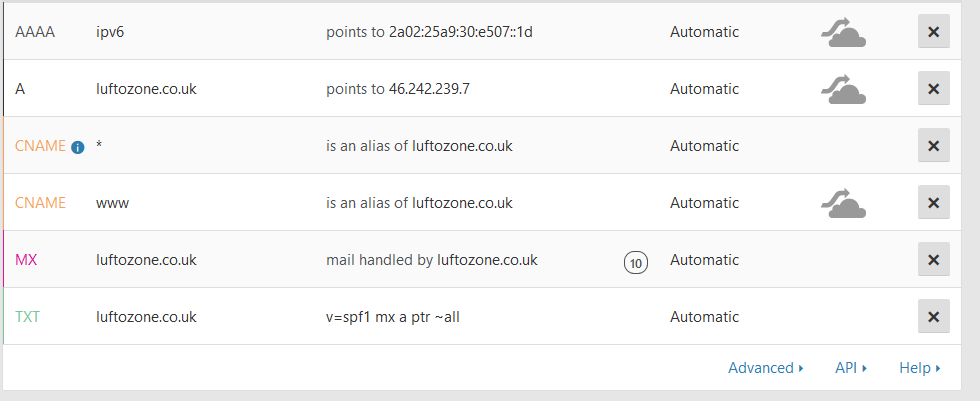Open TTL Automatic dropdown for AAAA record

click(x=704, y=32)
